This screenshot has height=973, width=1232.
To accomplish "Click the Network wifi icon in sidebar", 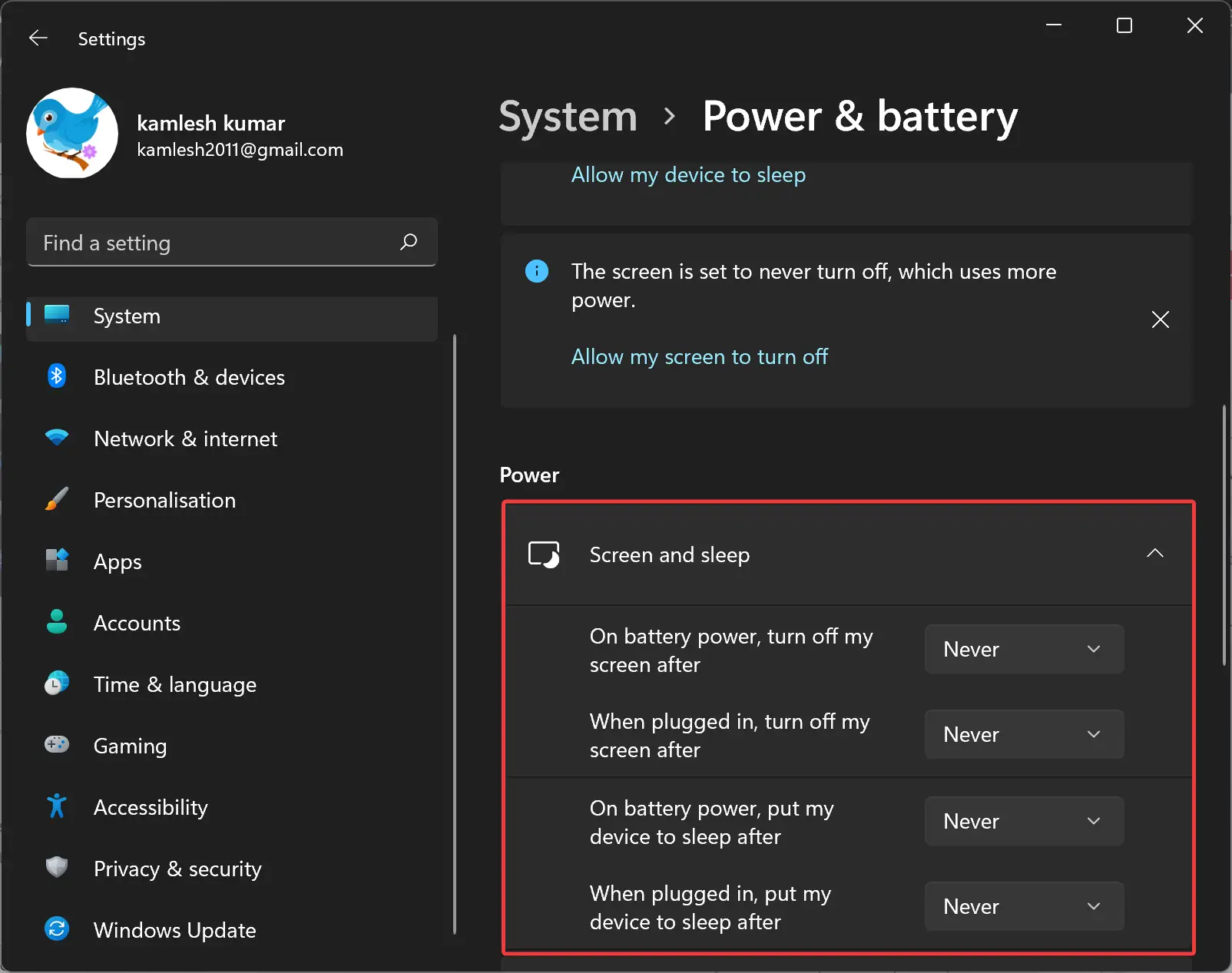I will click(x=57, y=438).
